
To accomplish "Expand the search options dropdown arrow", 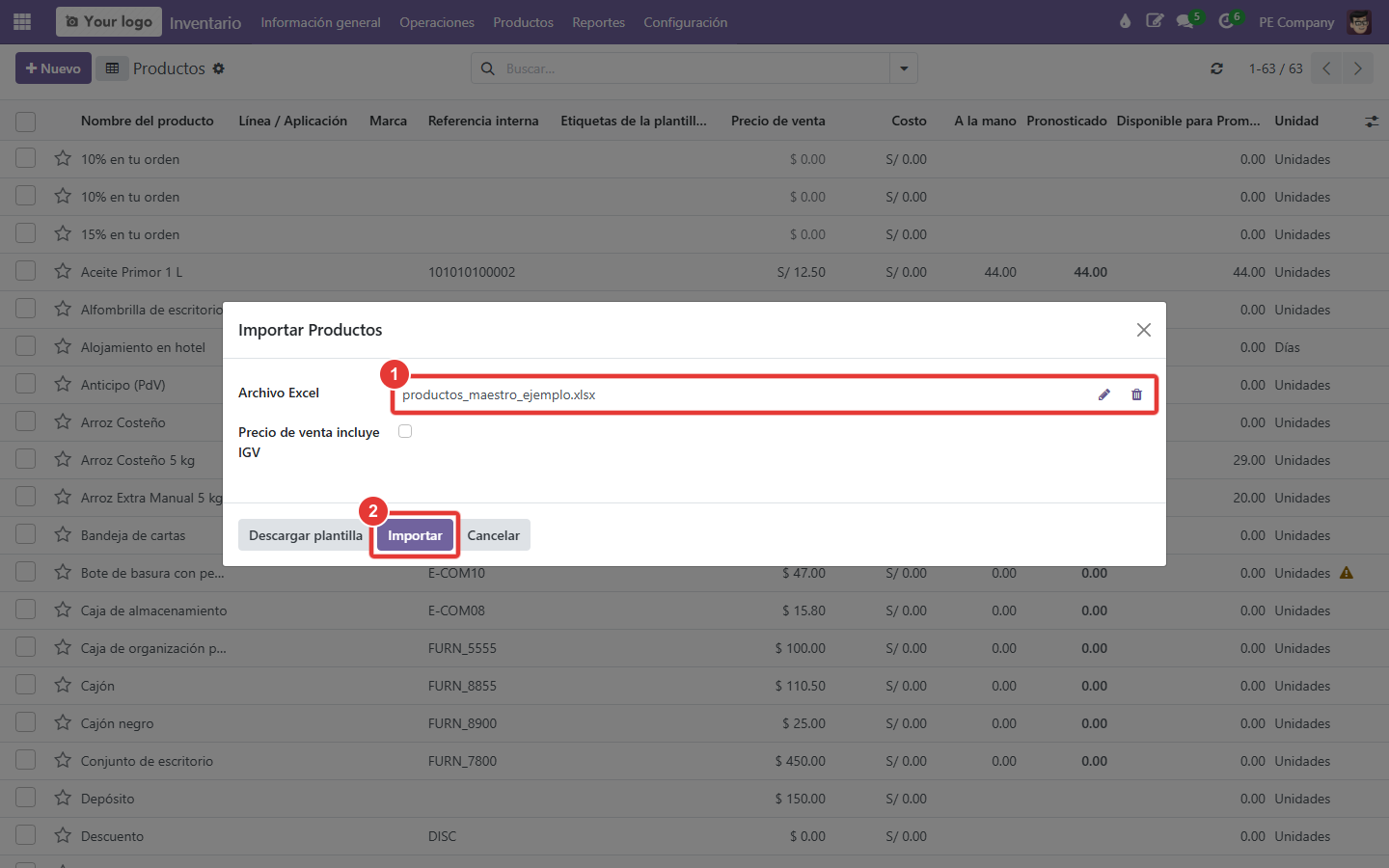I will click(904, 68).
